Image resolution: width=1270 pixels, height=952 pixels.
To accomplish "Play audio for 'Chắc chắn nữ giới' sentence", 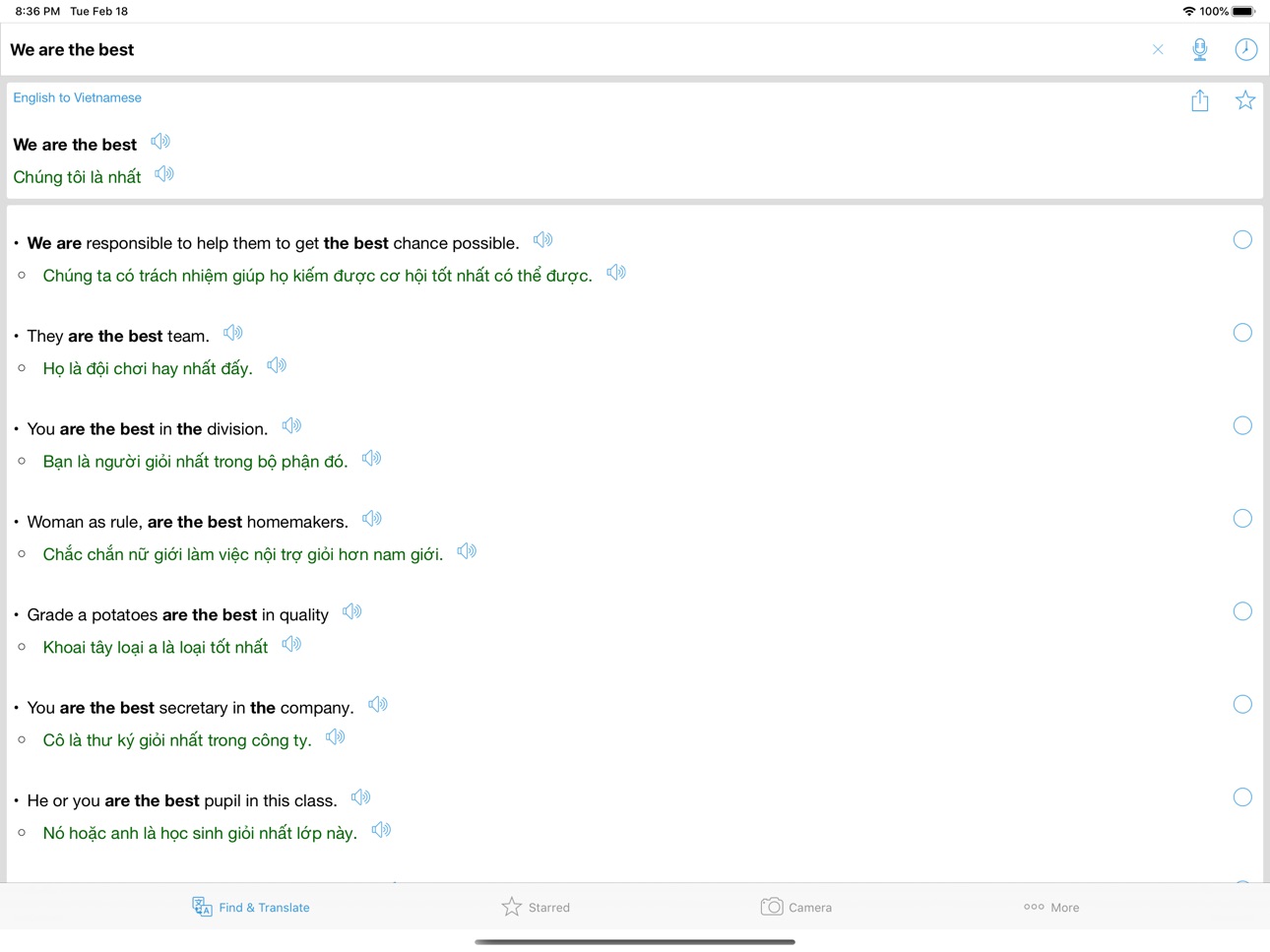I will pyautogui.click(x=467, y=551).
